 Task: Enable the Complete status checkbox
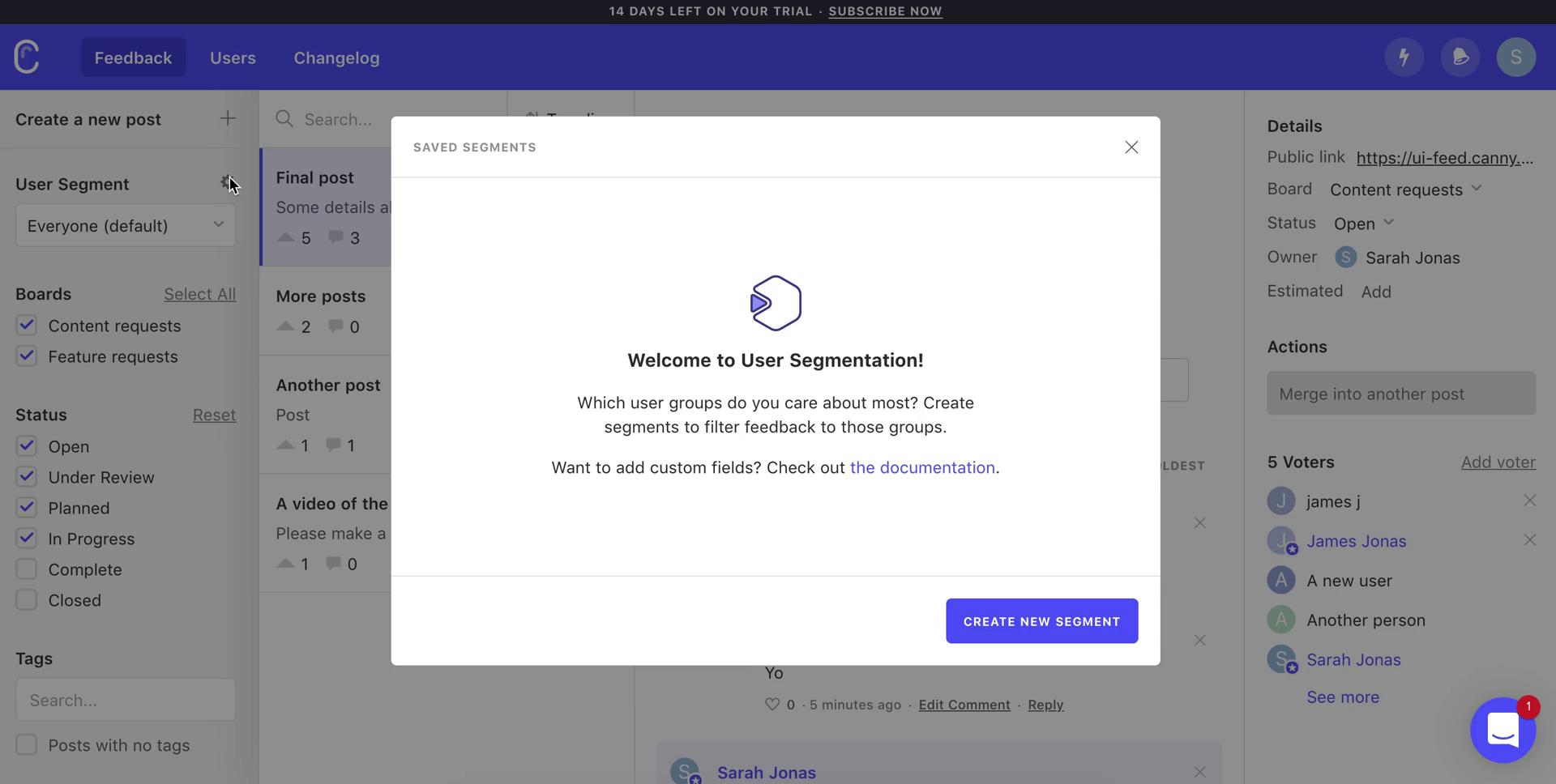27,569
